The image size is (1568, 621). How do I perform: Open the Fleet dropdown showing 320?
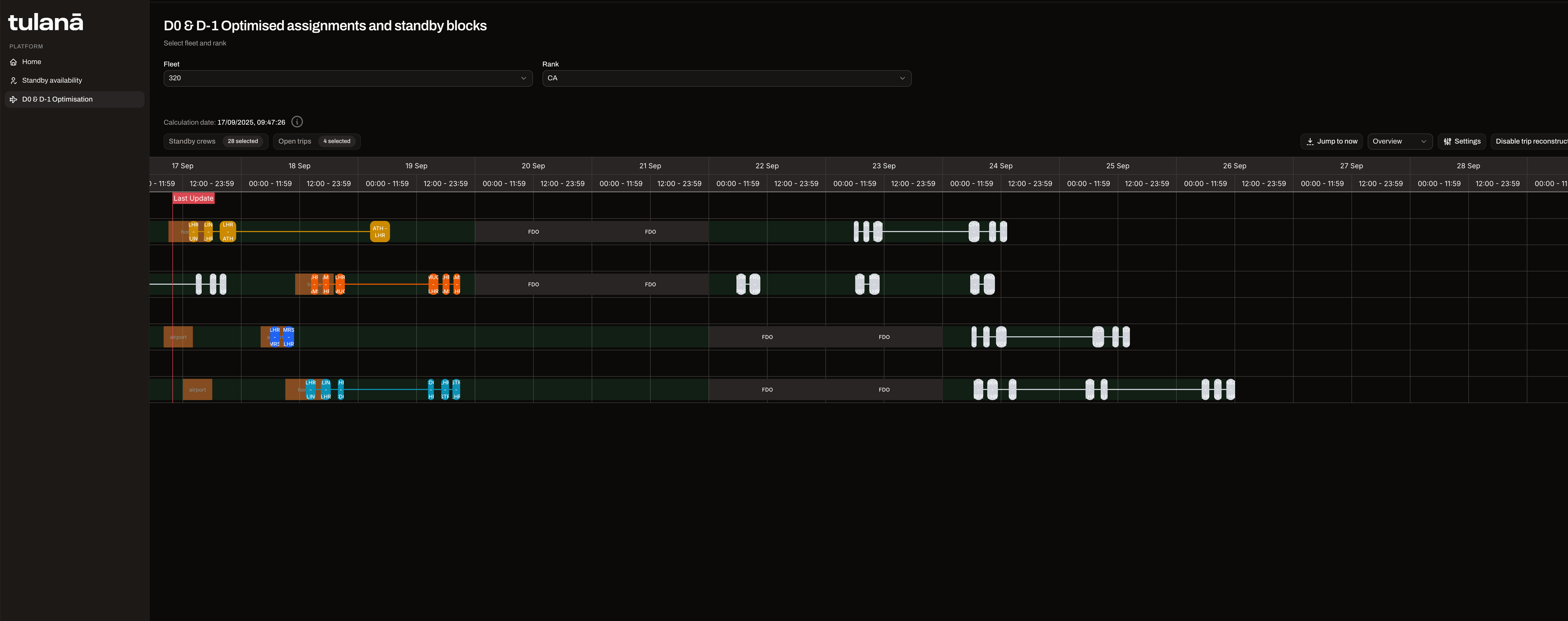[347, 78]
